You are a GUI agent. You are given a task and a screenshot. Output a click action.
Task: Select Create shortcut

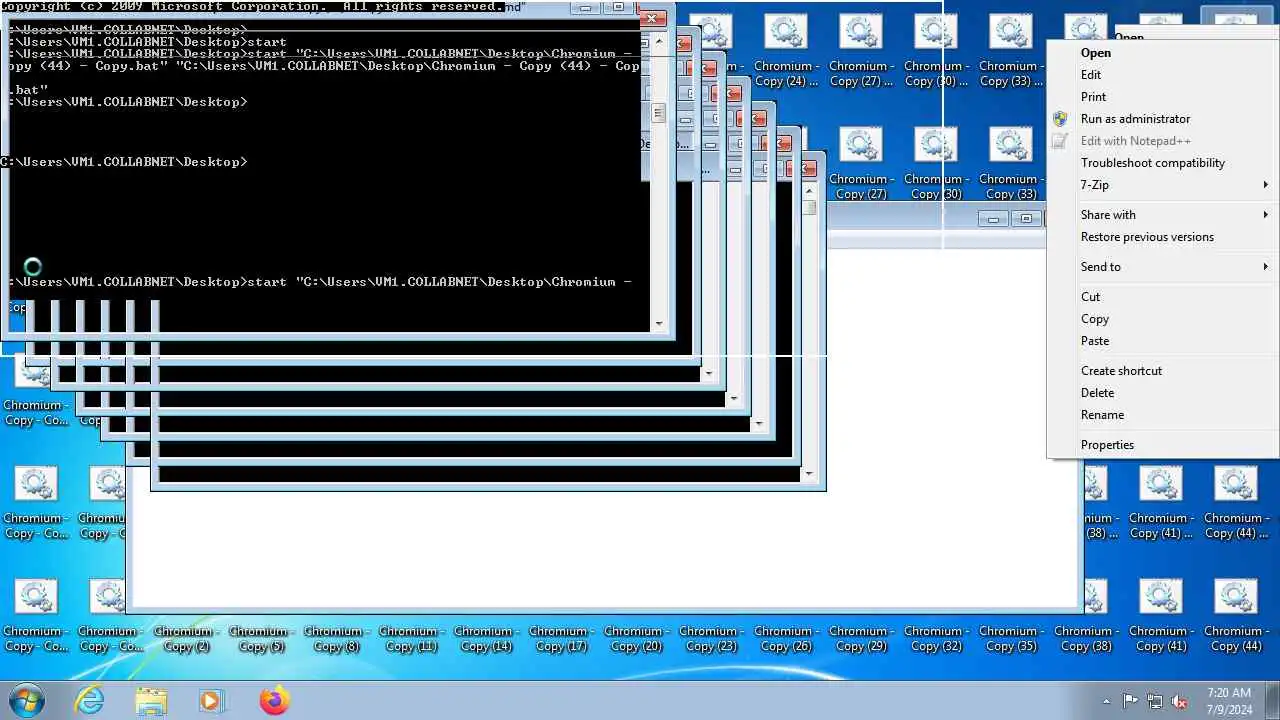pos(1162,371)
